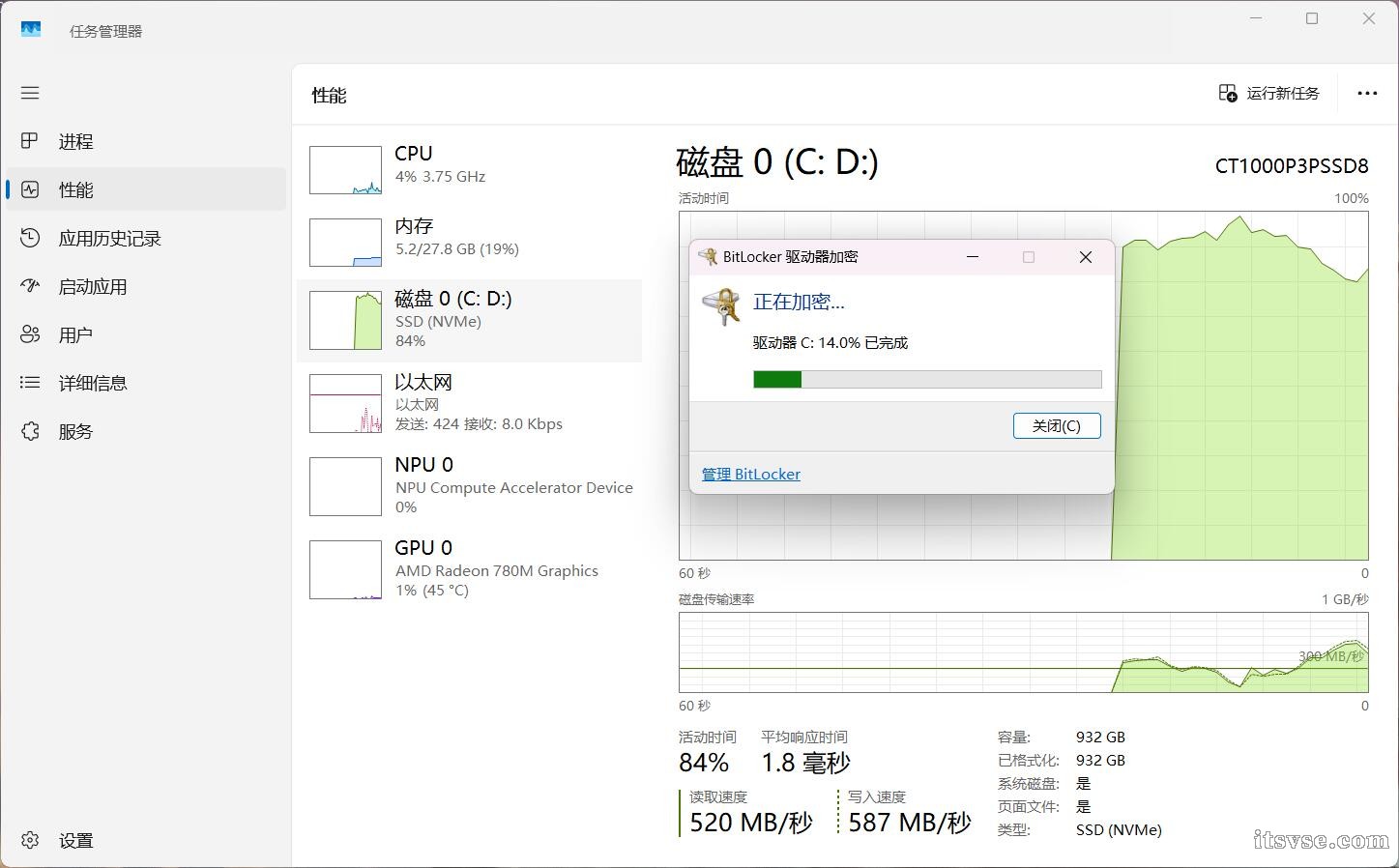Screen dimensions: 1399x868
Task: Click the 服务 puzzle-gear icon
Action: coord(30,431)
